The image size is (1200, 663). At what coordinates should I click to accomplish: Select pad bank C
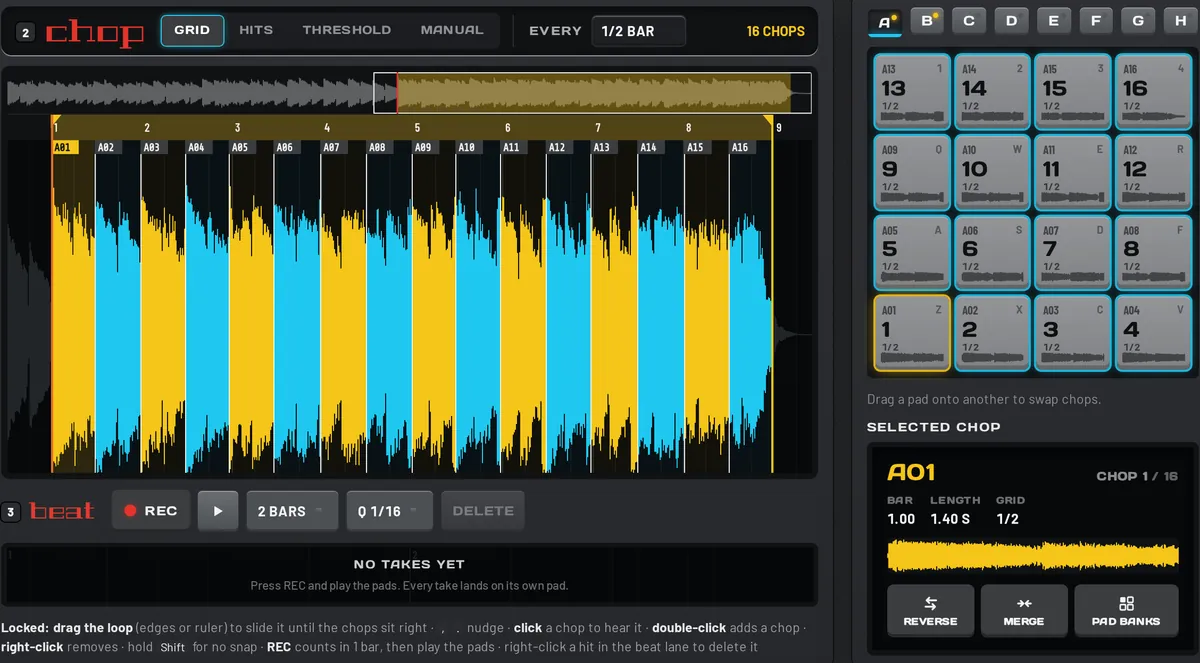click(x=970, y=21)
